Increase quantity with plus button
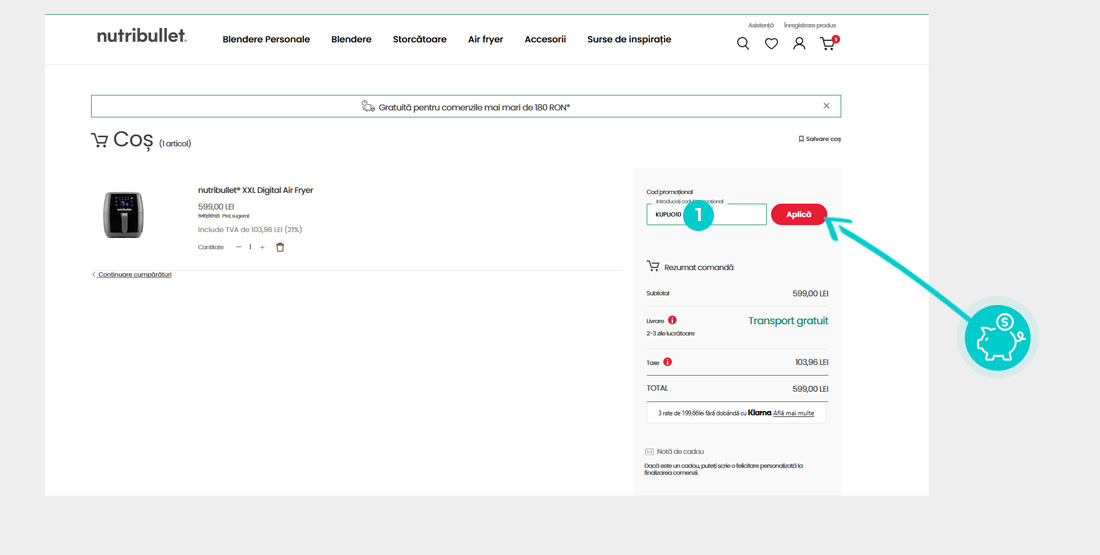1100x555 pixels. (x=262, y=247)
